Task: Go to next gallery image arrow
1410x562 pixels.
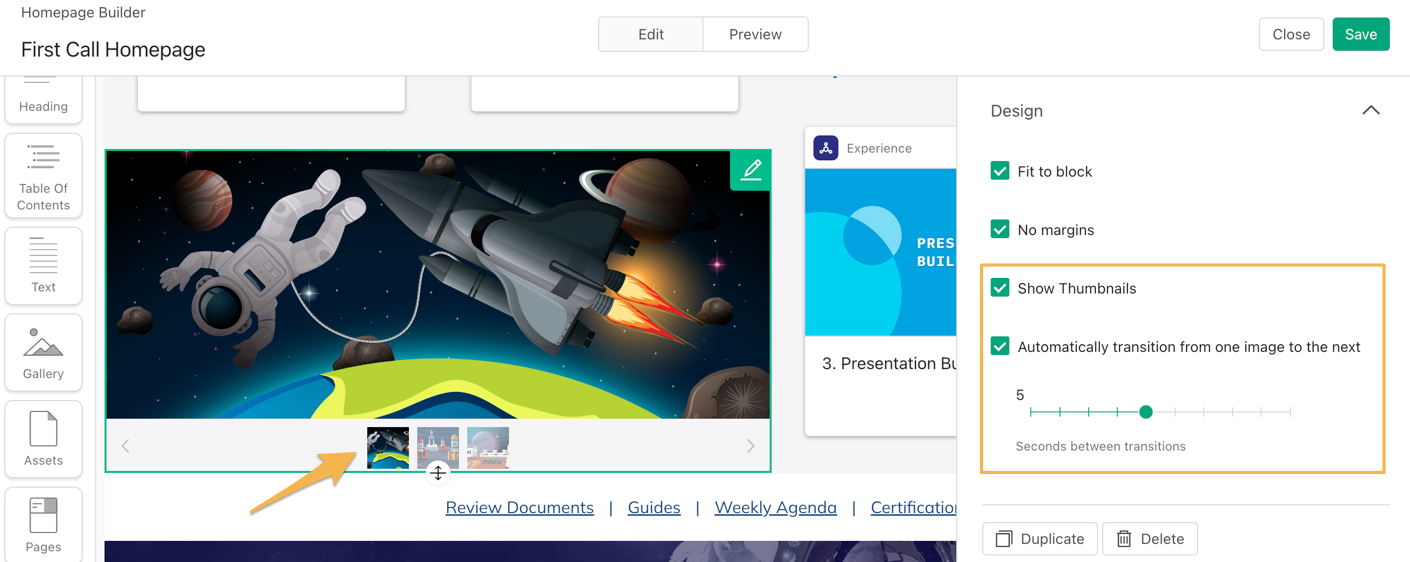Action: (750, 446)
